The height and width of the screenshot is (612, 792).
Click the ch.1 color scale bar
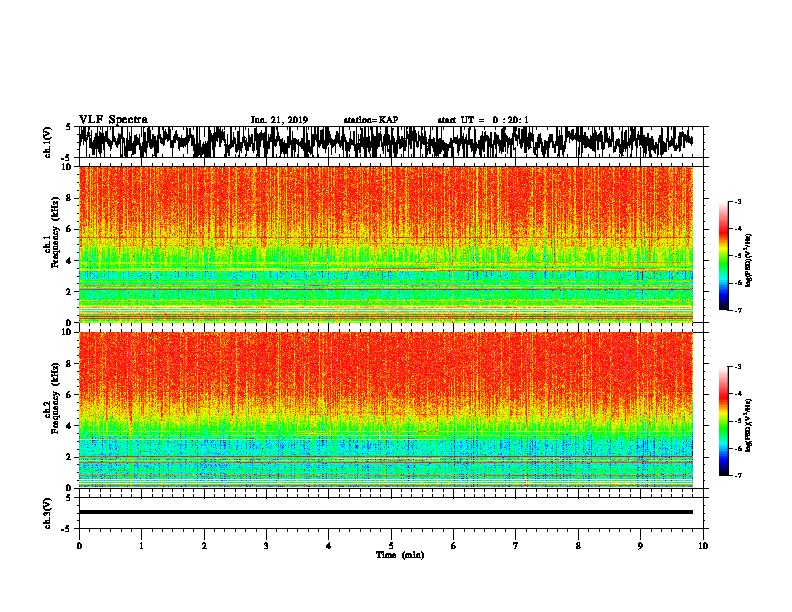(x=723, y=256)
